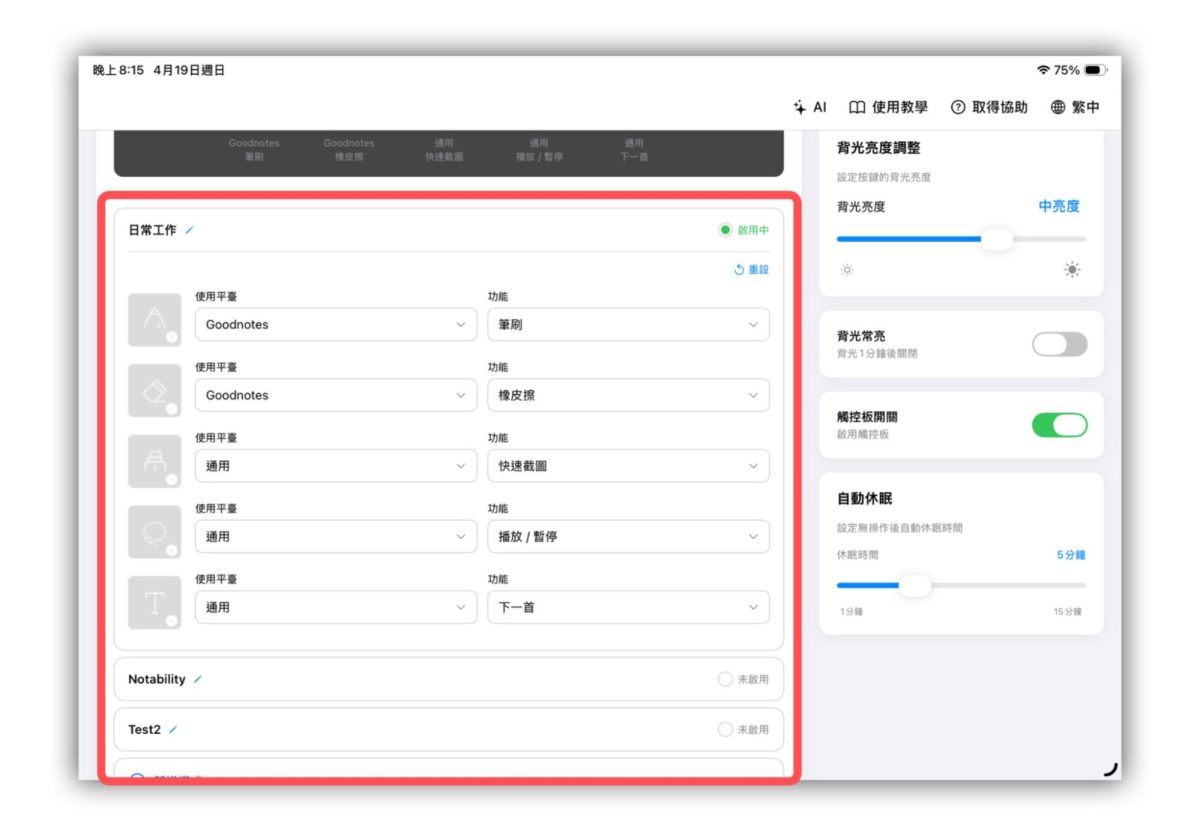Select the lasso key icon for 播放/暫停
The width and height of the screenshot is (1200, 836).
pyautogui.click(x=155, y=532)
